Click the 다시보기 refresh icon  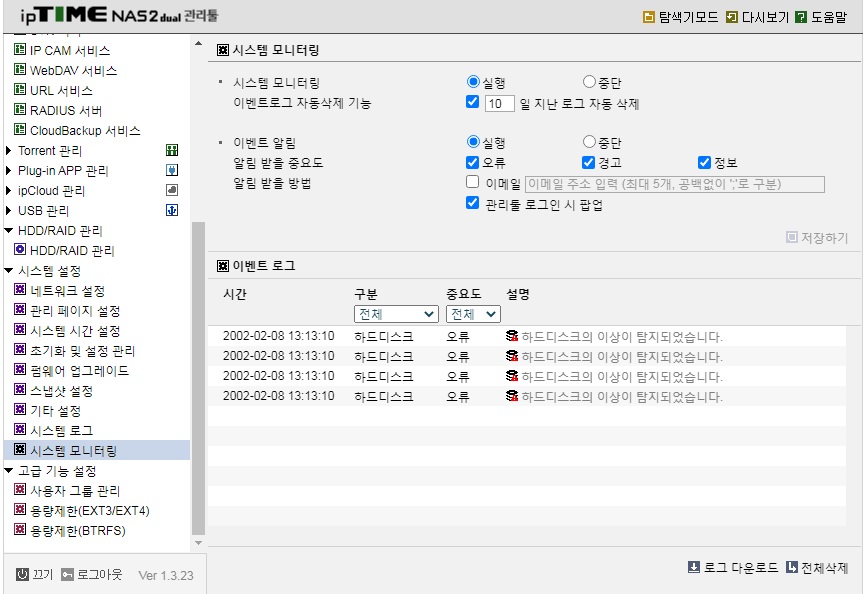click(731, 17)
